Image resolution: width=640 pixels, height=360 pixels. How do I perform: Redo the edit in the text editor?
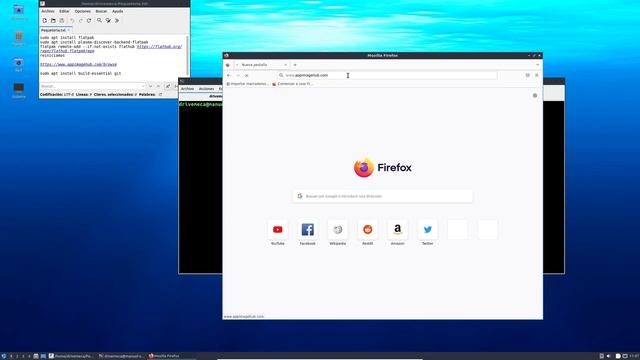(x=80, y=20)
